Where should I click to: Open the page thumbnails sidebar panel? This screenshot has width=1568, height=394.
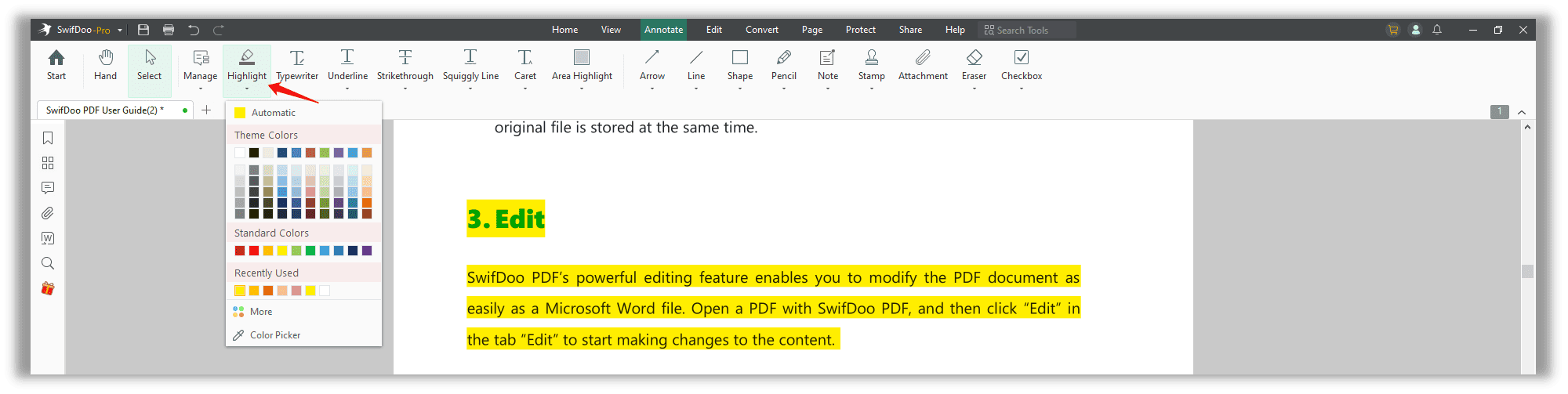point(48,163)
